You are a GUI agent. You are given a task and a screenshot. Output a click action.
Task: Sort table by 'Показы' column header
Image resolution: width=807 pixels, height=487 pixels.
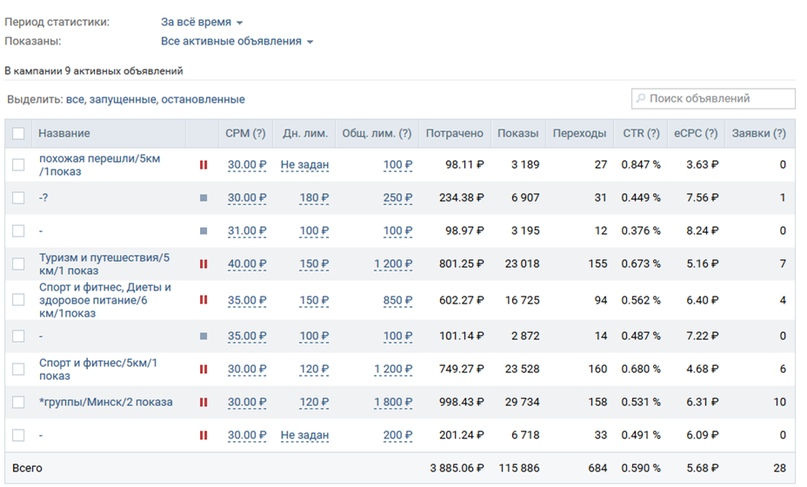(518, 134)
